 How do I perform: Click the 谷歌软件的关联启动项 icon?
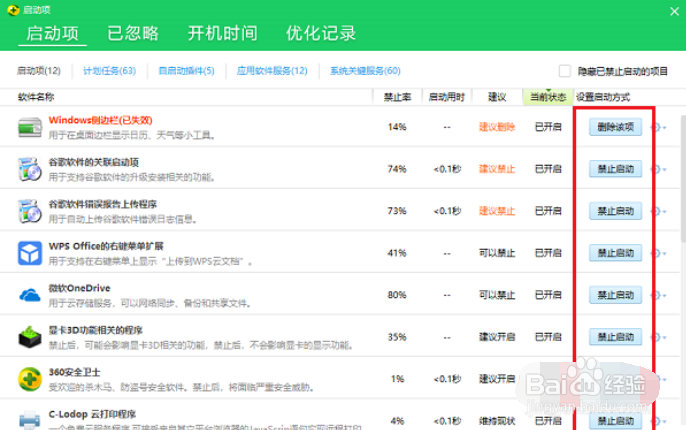(x=29, y=169)
